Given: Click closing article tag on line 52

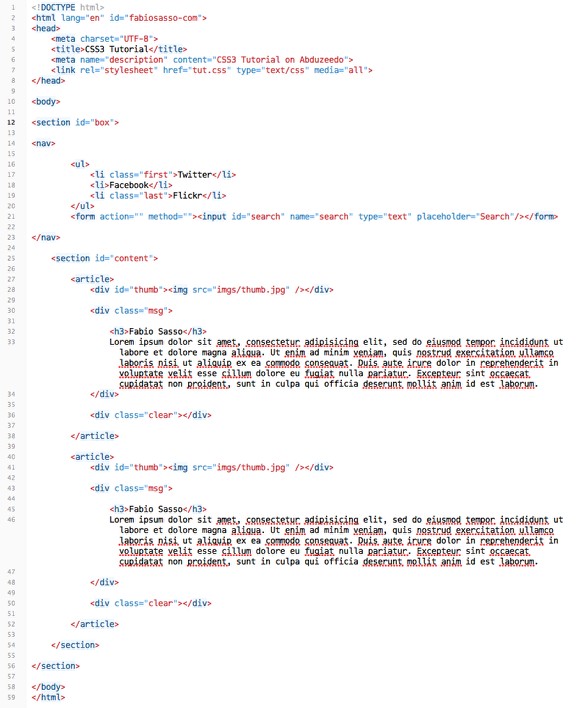Looking at the screenshot, I should (x=94, y=624).
